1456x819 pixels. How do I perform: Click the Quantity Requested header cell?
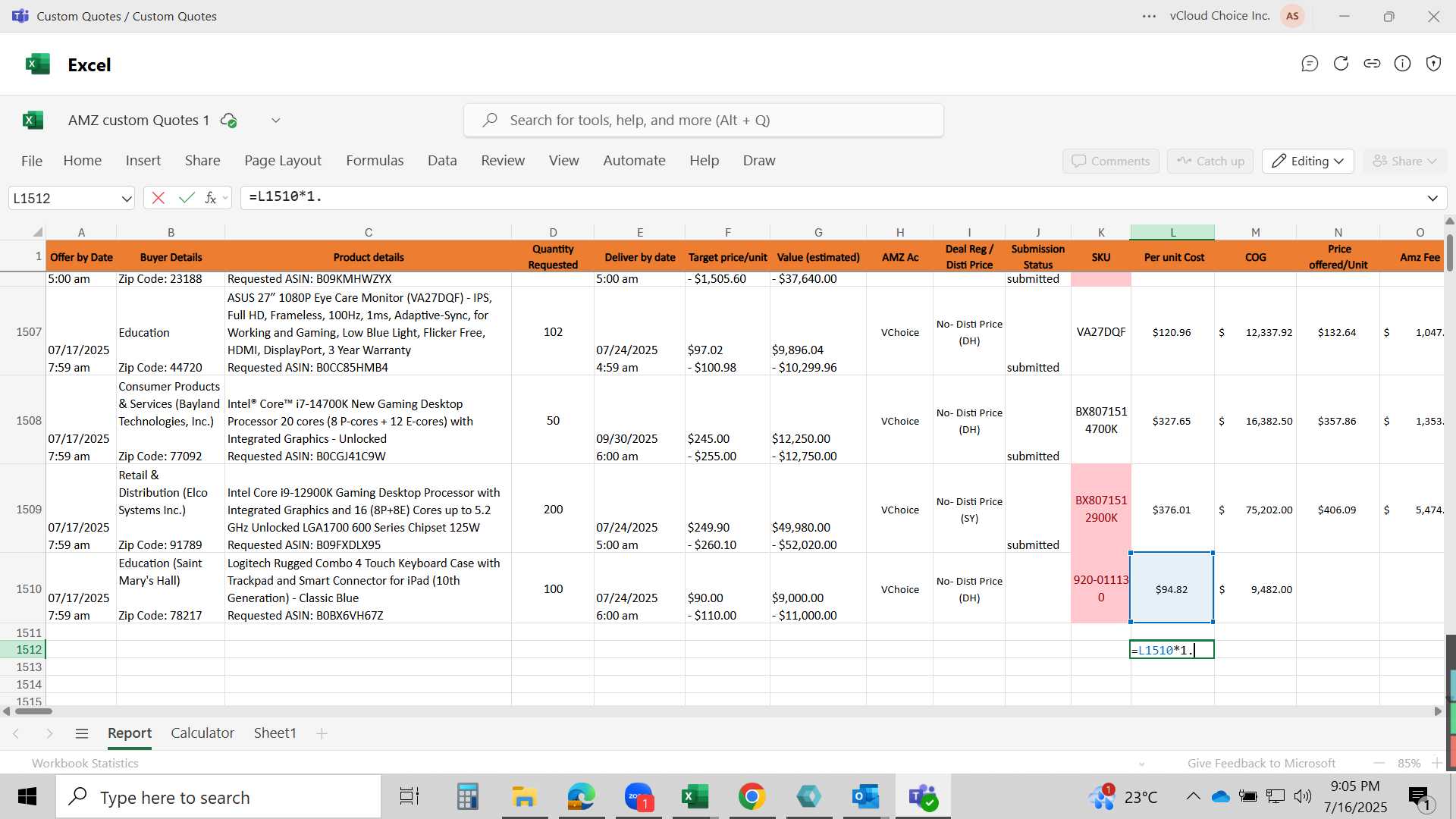tap(553, 256)
